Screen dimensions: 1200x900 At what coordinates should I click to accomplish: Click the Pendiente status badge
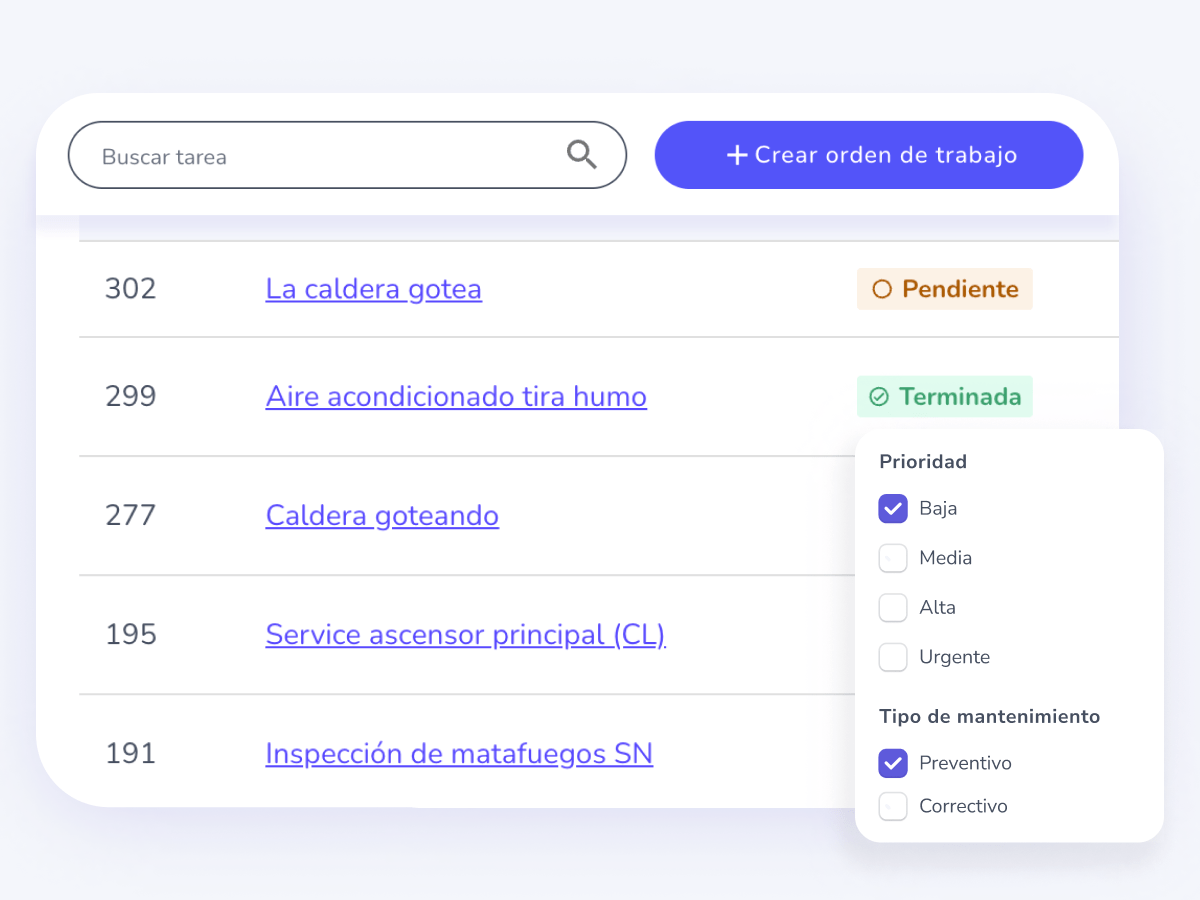[x=944, y=289]
